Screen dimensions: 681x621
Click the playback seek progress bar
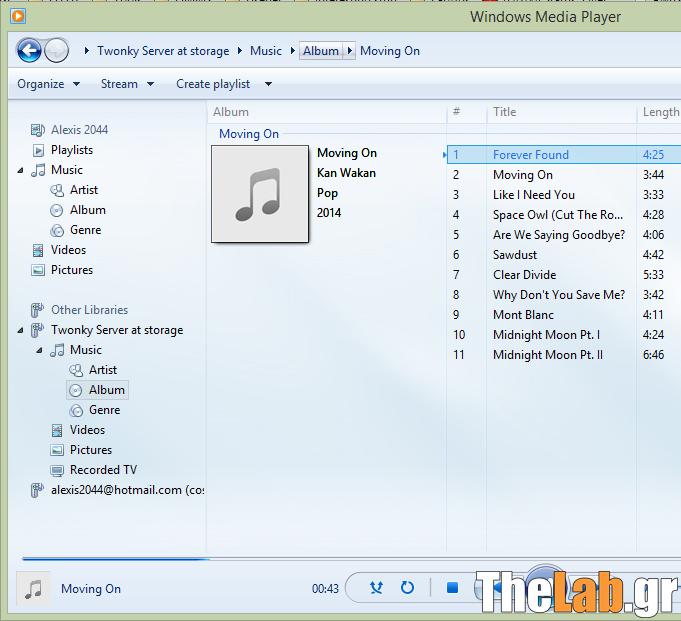(351, 559)
